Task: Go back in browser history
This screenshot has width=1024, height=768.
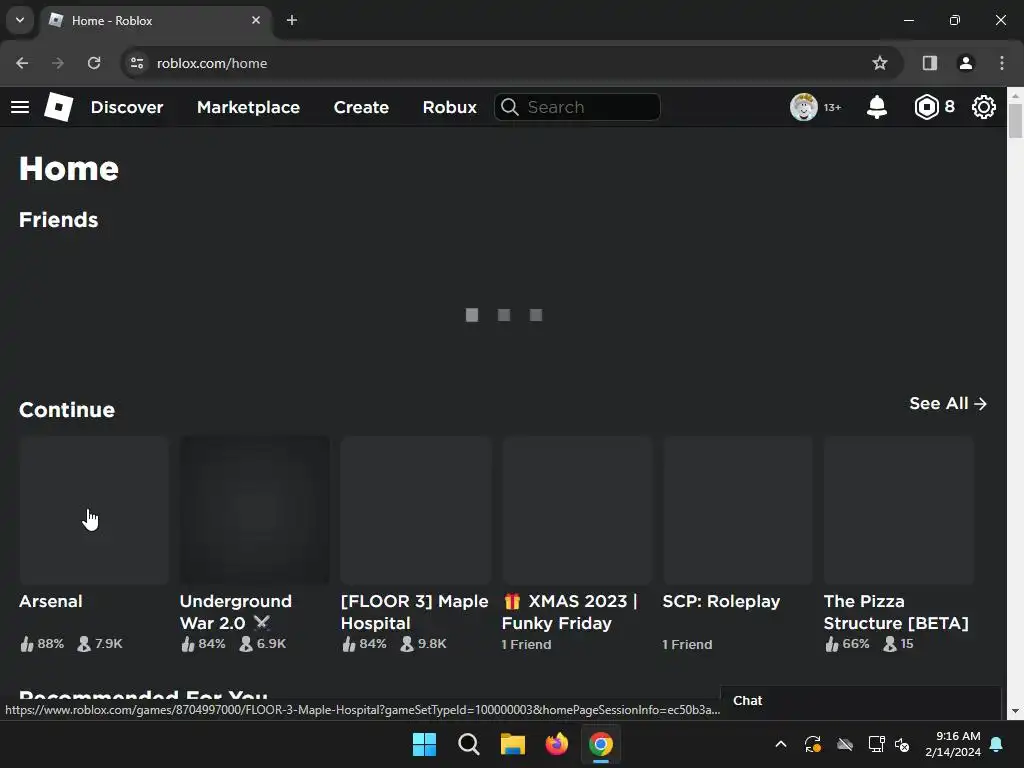Action: click(22, 63)
